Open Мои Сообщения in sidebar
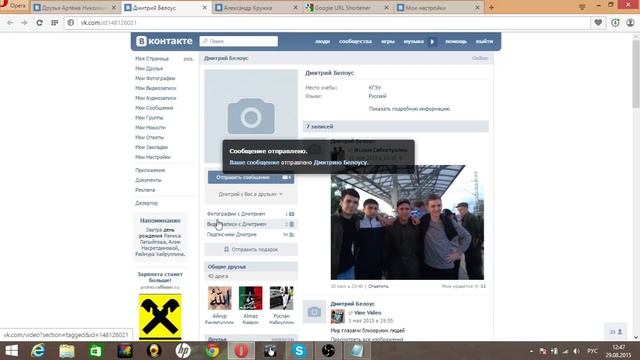This screenshot has height=360, width=640. click(154, 108)
